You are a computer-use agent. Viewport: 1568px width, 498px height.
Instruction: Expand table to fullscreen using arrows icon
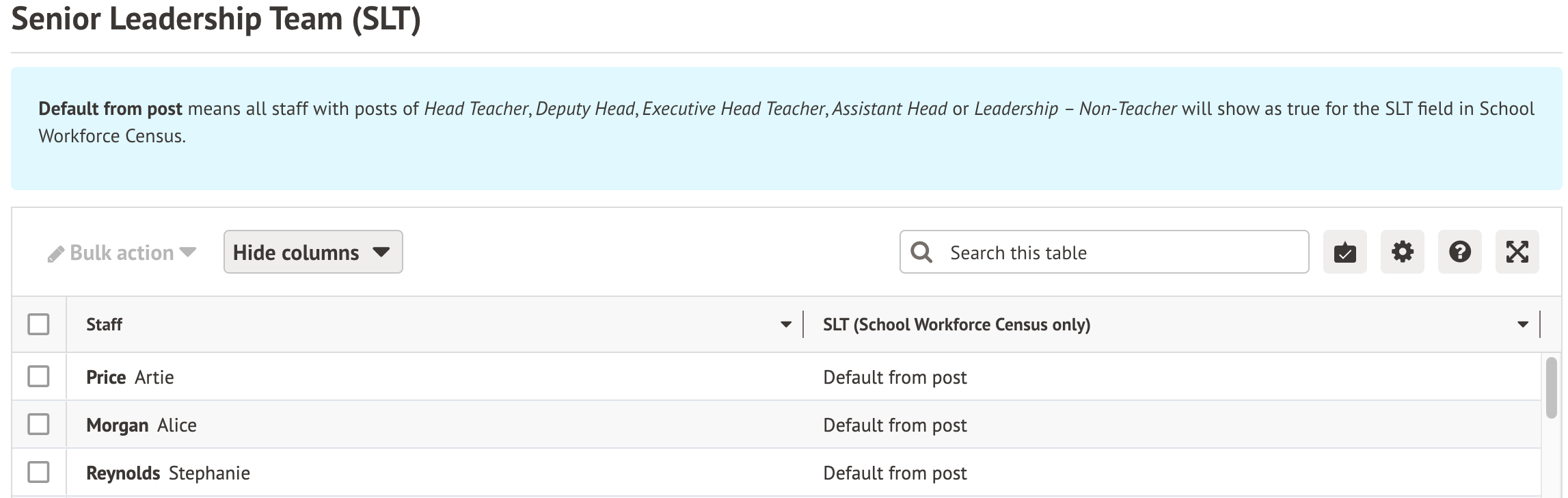pos(1517,252)
